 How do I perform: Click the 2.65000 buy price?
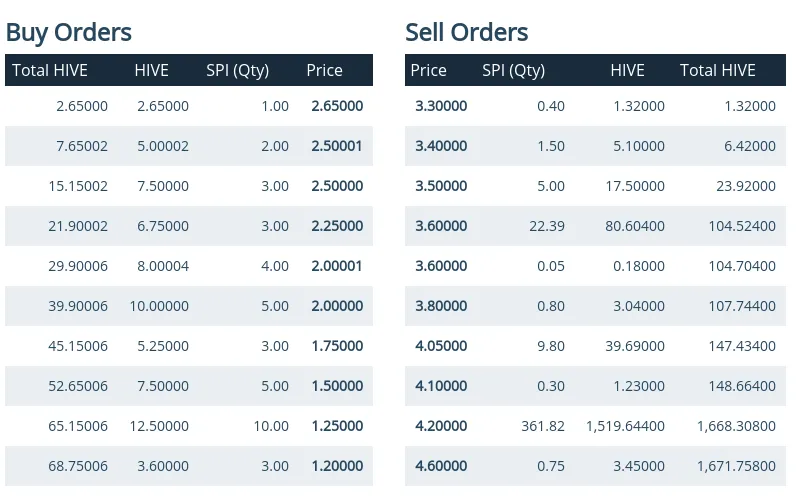click(x=336, y=106)
